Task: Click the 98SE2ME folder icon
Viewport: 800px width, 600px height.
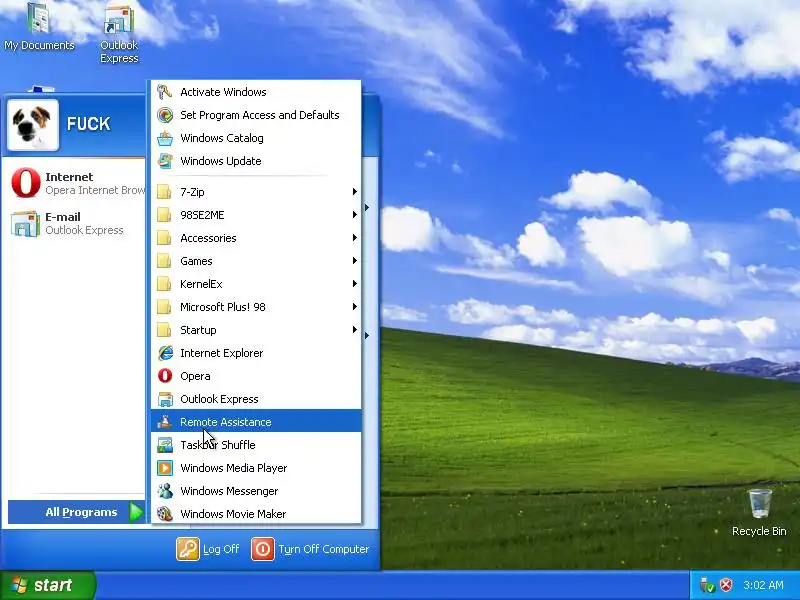Action: coord(164,215)
